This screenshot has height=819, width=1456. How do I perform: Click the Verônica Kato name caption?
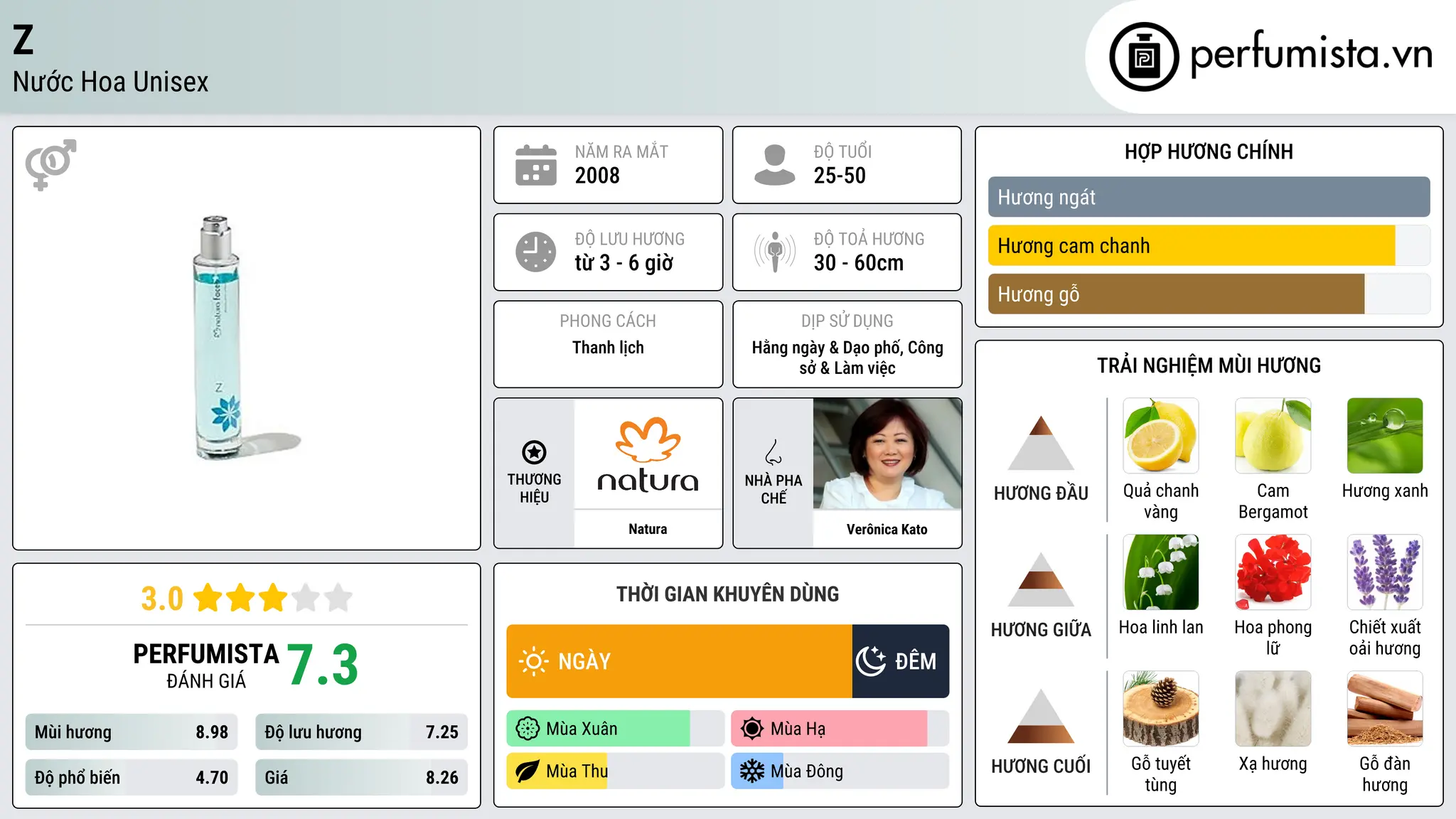point(887,529)
